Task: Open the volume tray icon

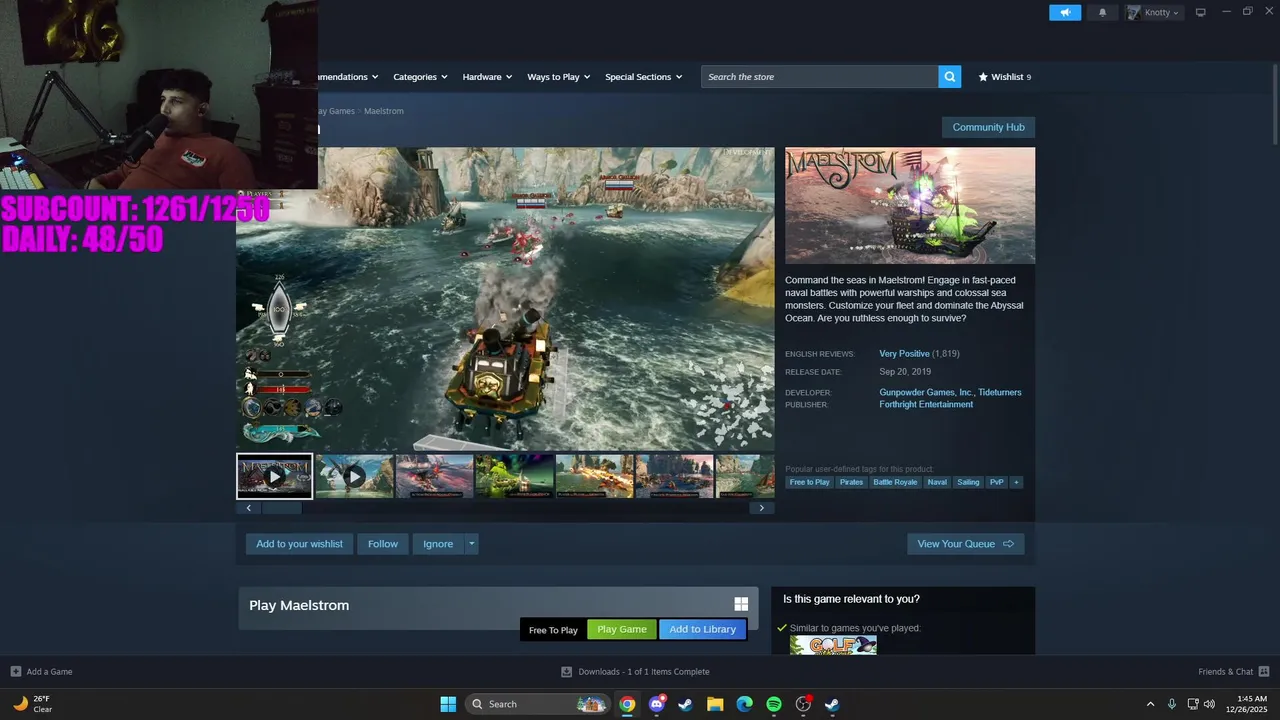Action: tap(1209, 704)
